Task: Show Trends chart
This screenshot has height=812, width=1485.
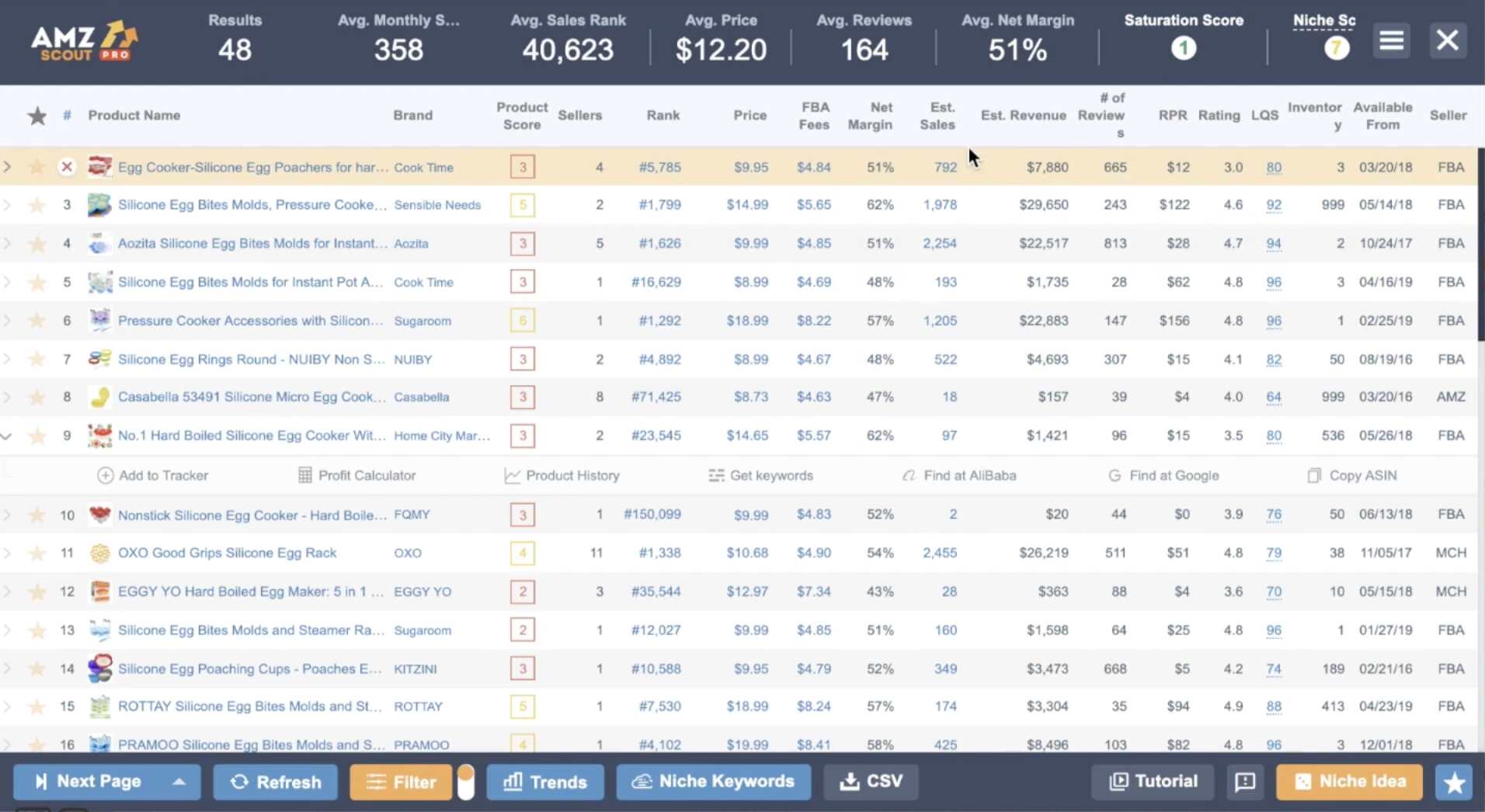Action: coord(545,782)
